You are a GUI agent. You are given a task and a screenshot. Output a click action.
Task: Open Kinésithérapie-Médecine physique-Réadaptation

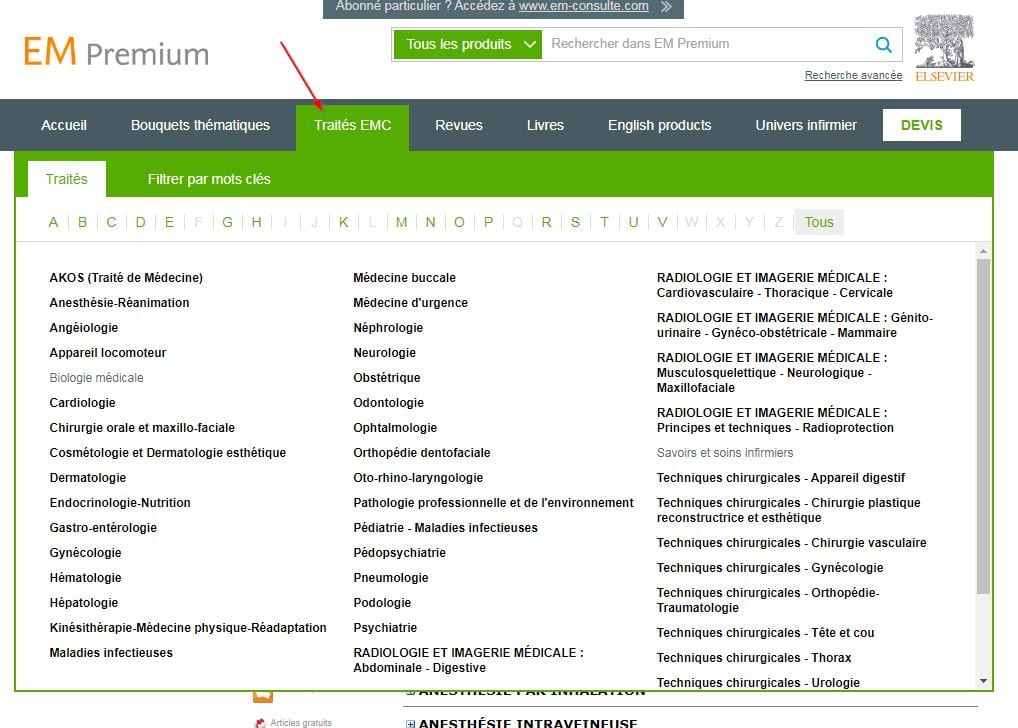[188, 628]
